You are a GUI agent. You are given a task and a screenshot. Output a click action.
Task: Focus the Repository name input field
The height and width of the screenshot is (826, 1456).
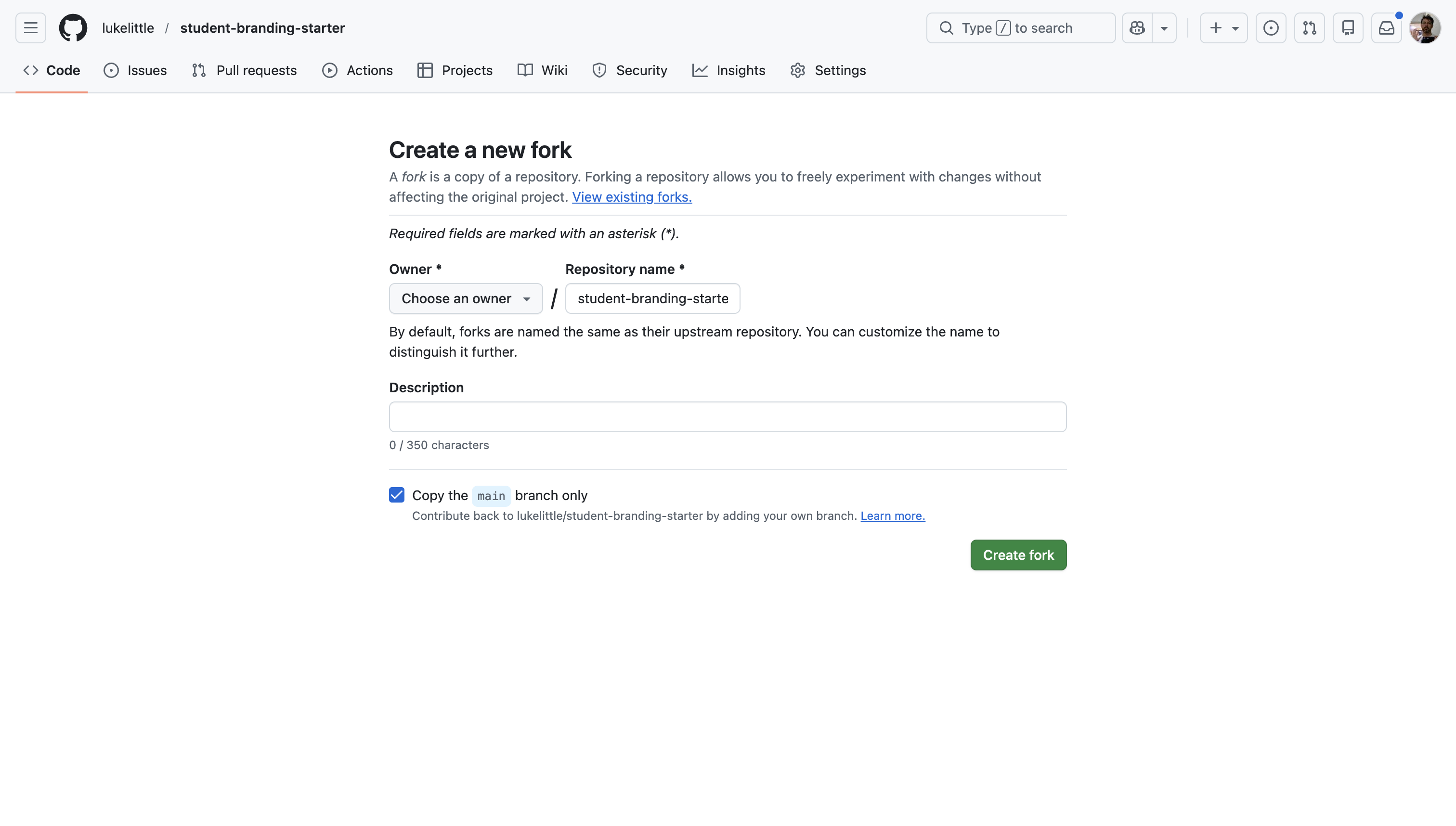point(652,298)
